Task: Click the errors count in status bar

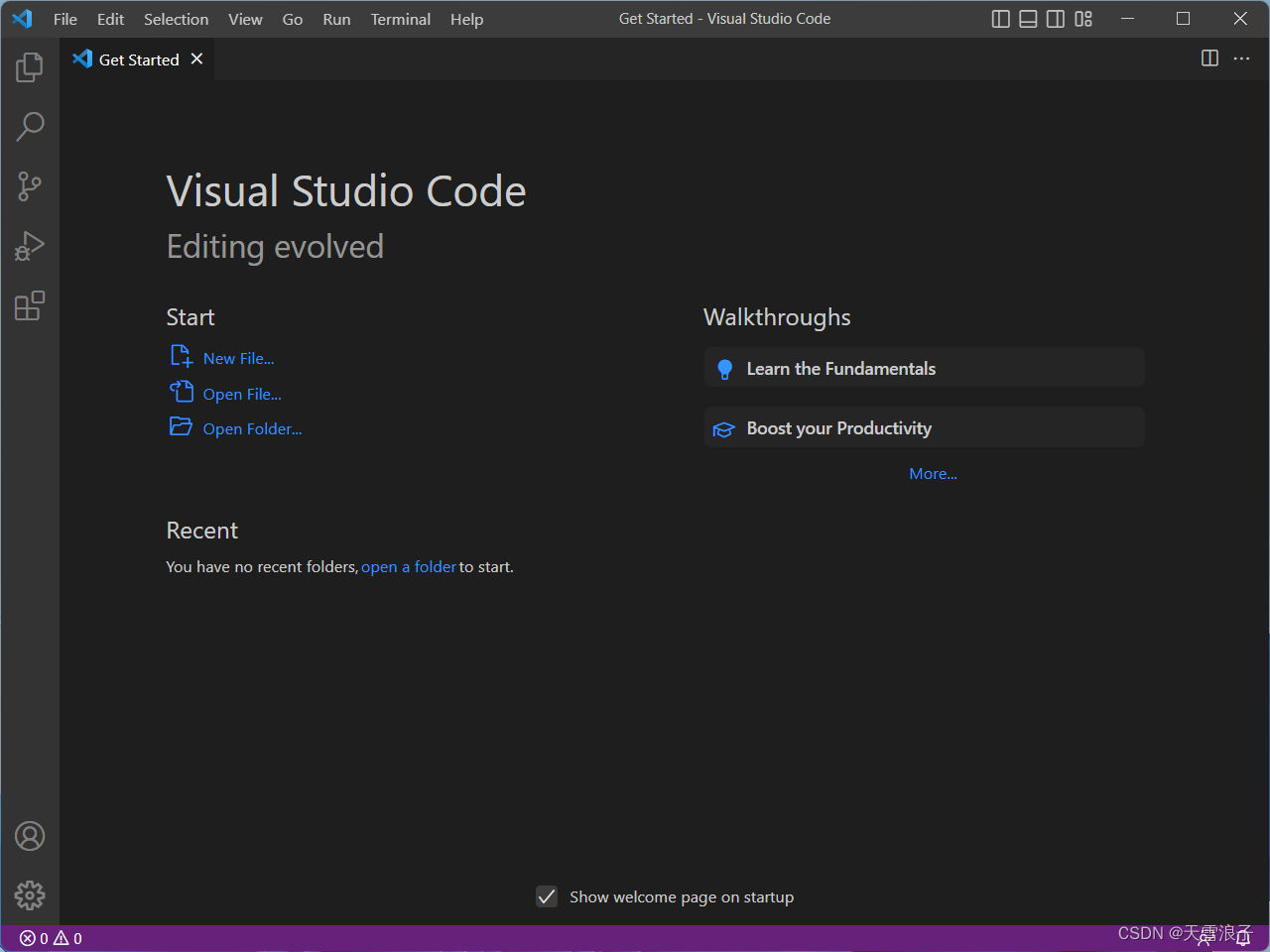Action: tap(34, 938)
